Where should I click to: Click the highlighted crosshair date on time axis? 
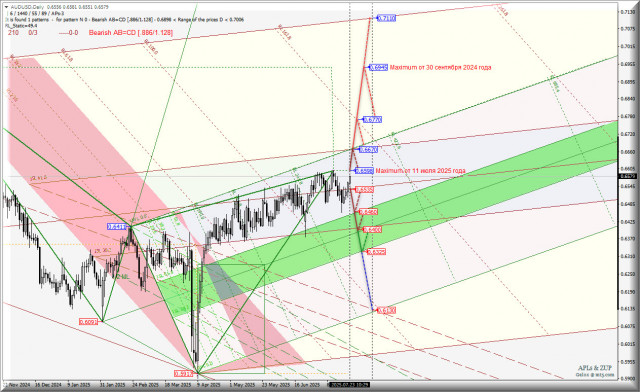[x=350, y=385]
